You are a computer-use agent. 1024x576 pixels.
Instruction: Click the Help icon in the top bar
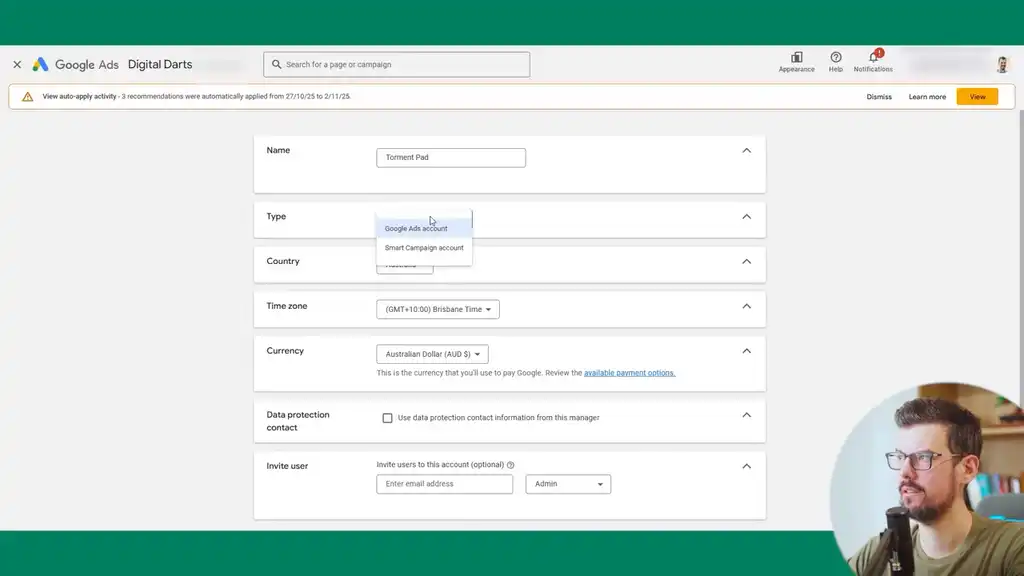(834, 60)
